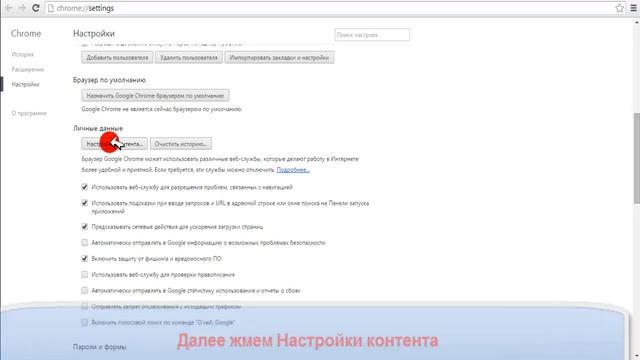Click the Браузер по умолчанию heading

pyautogui.click(x=109, y=80)
